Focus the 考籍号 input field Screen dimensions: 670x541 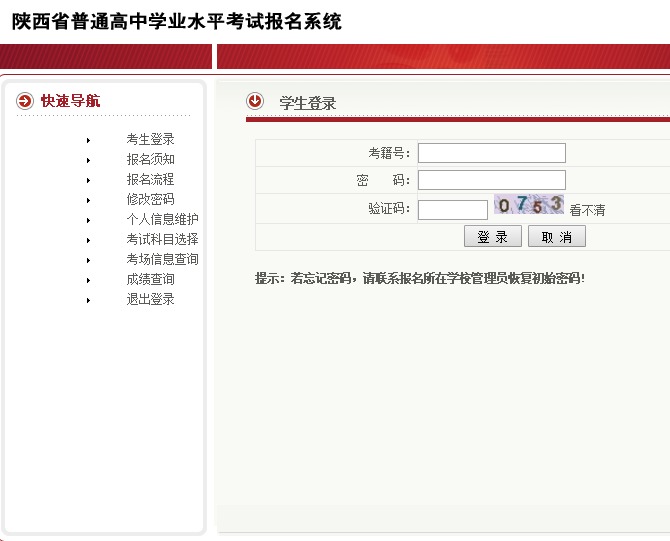point(491,153)
